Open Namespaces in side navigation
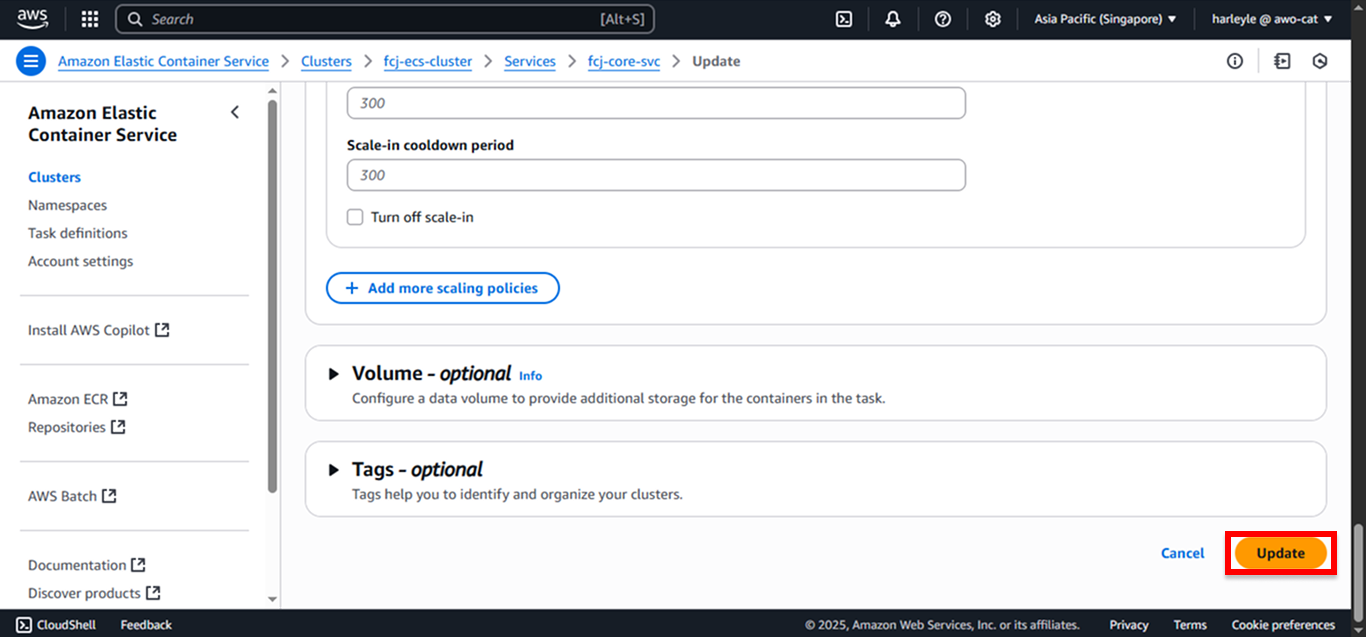 [67, 205]
